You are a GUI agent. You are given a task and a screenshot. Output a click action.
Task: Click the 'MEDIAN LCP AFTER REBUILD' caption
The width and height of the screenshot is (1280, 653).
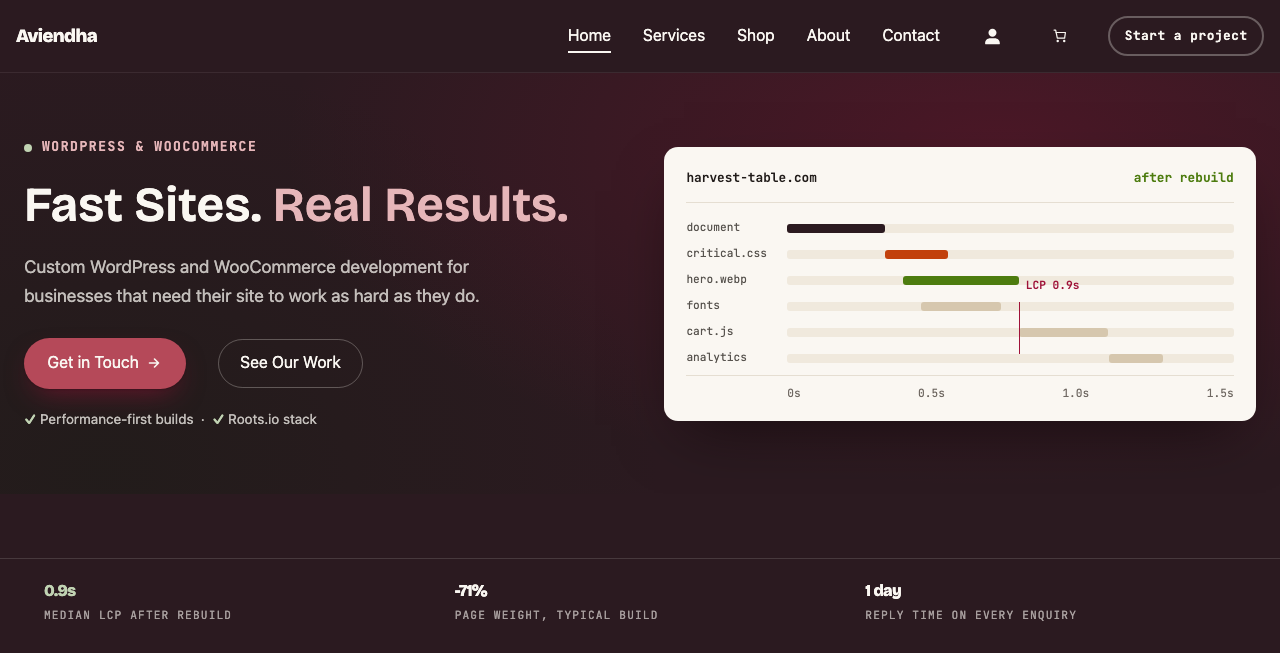[x=138, y=615]
